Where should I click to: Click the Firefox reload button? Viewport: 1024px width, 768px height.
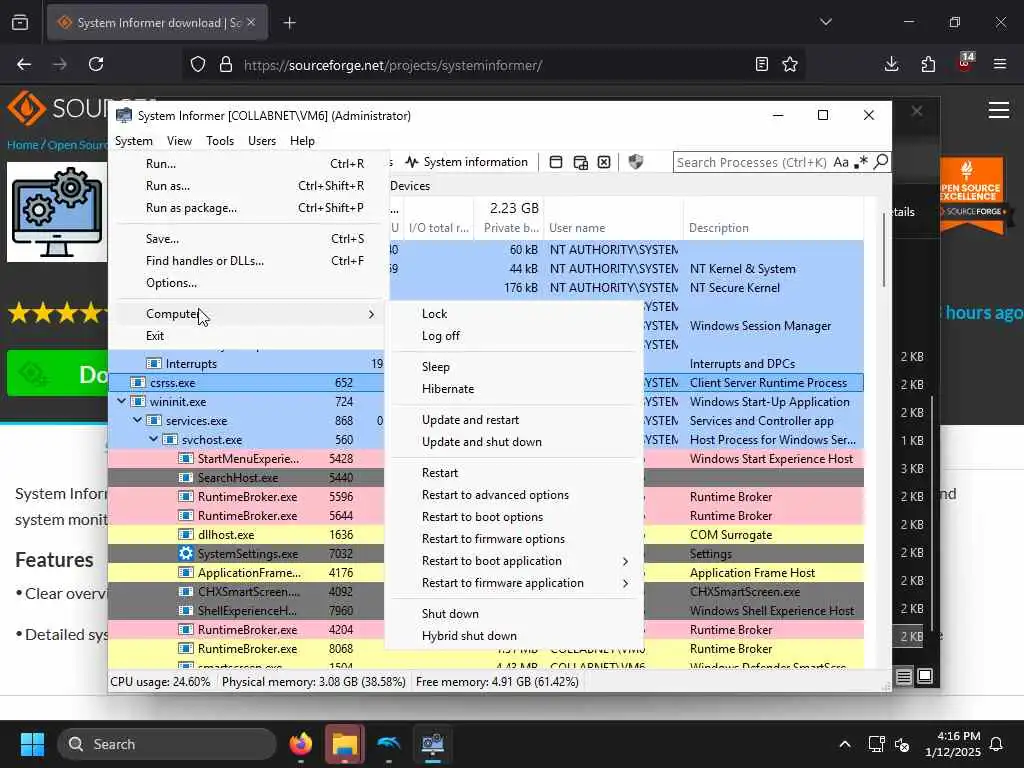(x=96, y=64)
